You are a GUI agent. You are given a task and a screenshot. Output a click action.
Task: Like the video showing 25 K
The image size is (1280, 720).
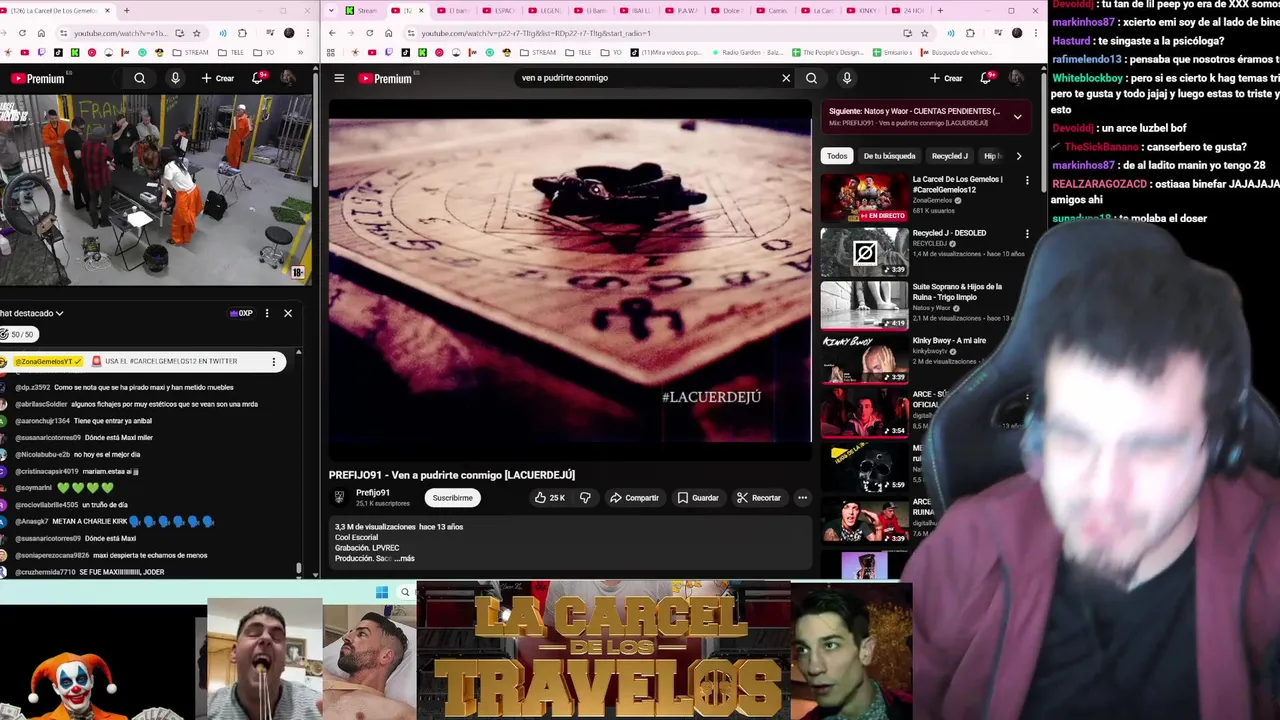click(550, 497)
